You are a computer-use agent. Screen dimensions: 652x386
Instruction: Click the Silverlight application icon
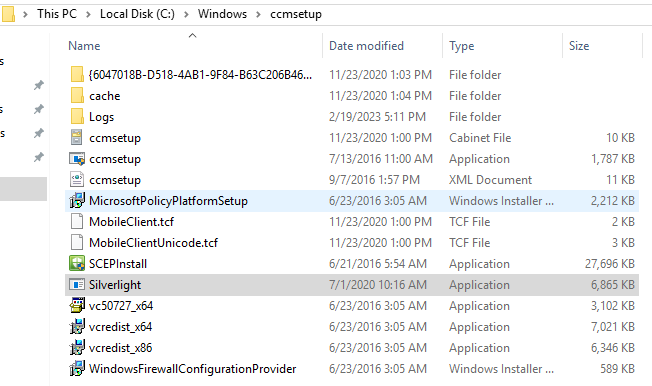[x=77, y=285]
